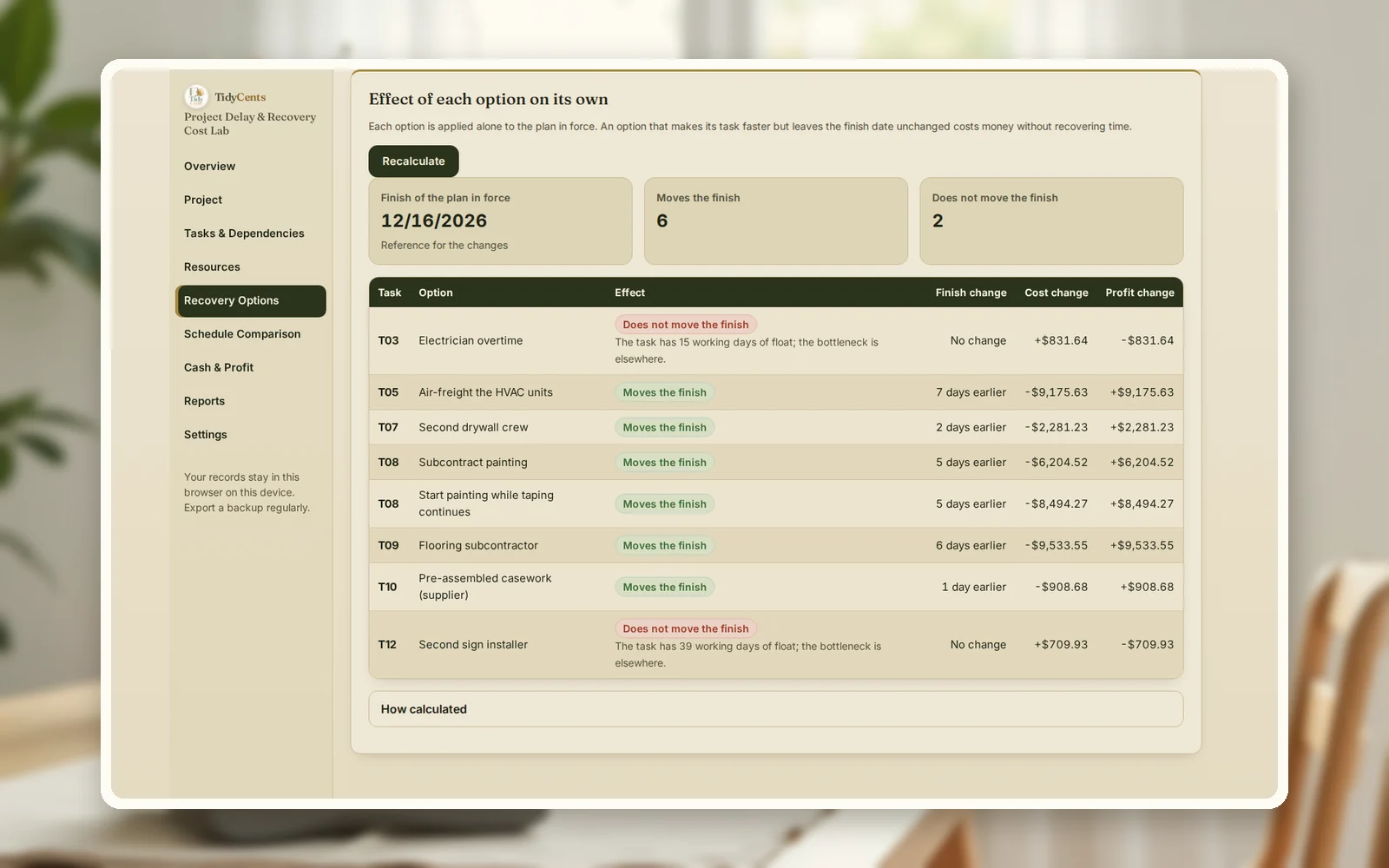Select the Flooring subcontractor option

click(x=478, y=546)
